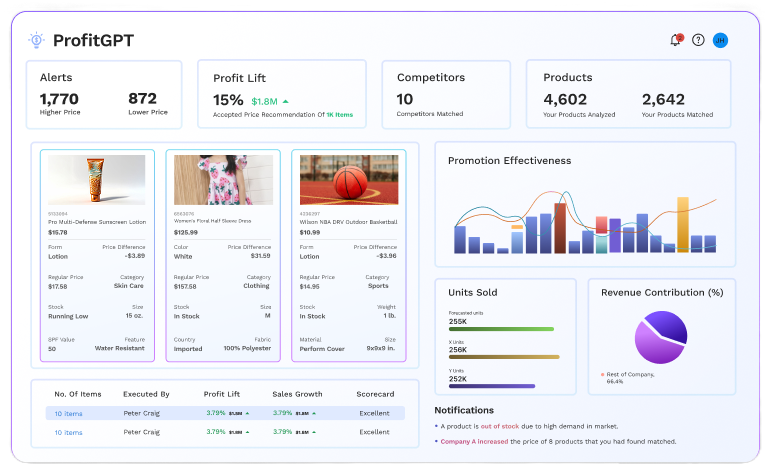Image resolution: width=769 pixels, height=464 pixels.
Task: Click the ProfitGPT lightbulb logo icon
Action: pos(37,40)
